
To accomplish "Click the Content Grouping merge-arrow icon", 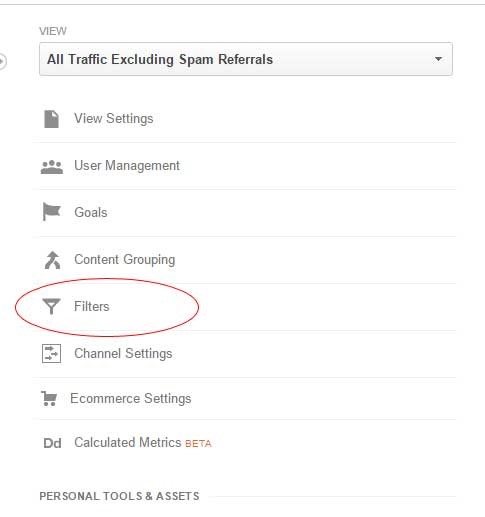I will point(52,260).
